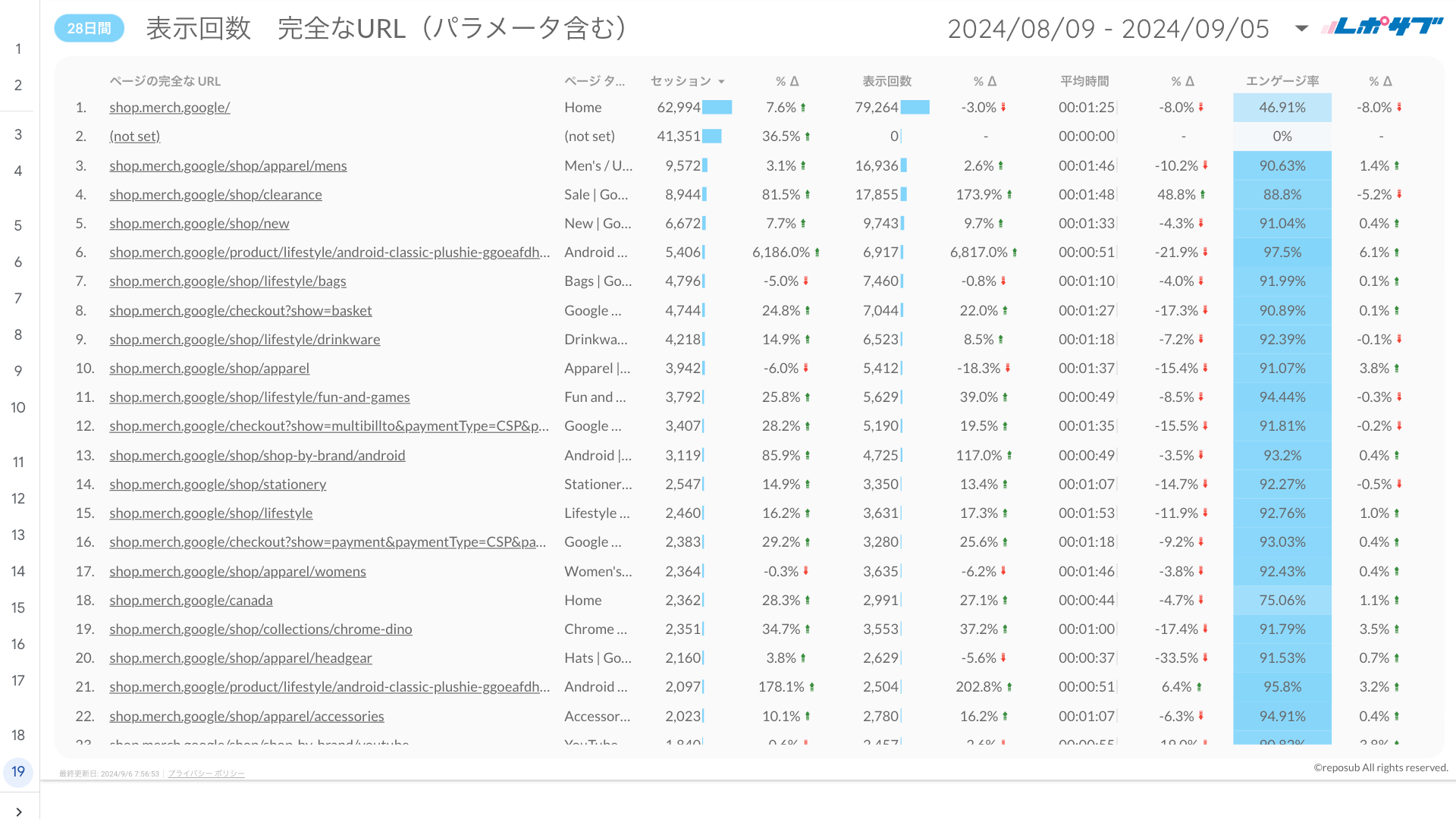1456x819 pixels.
Task: Sort by セッション column header
Action: click(x=681, y=81)
